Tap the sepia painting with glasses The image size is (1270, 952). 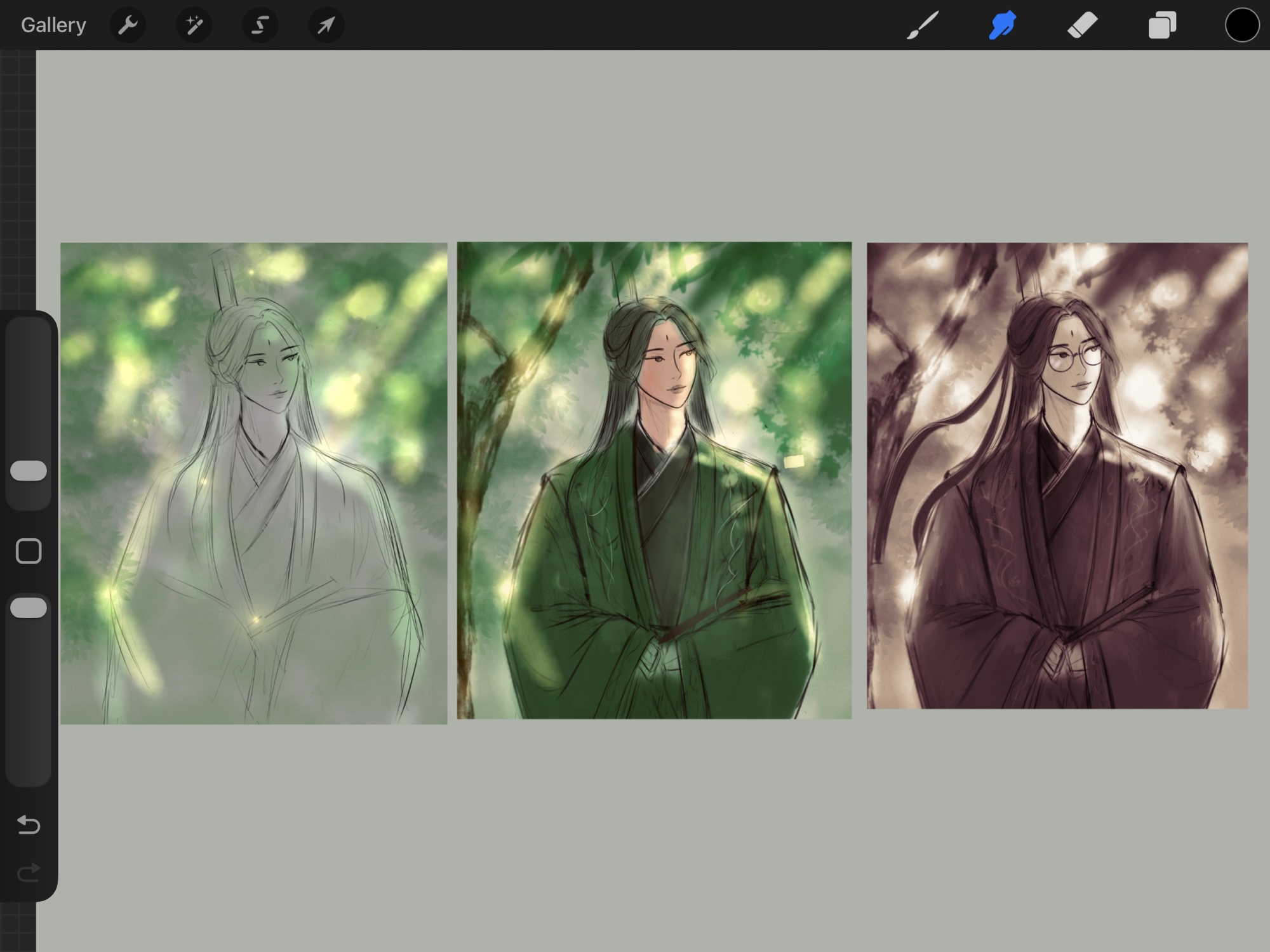pos(1057,476)
